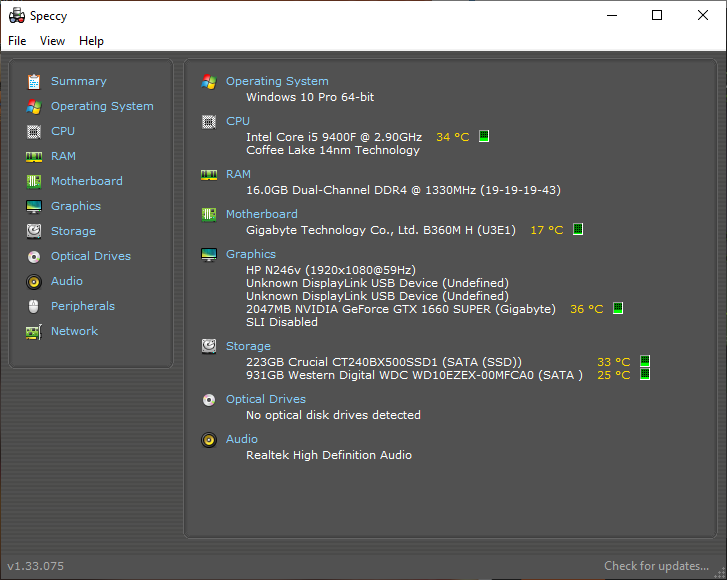727x580 pixels.
Task: Click the Audio heading link in main panel
Action: (242, 439)
